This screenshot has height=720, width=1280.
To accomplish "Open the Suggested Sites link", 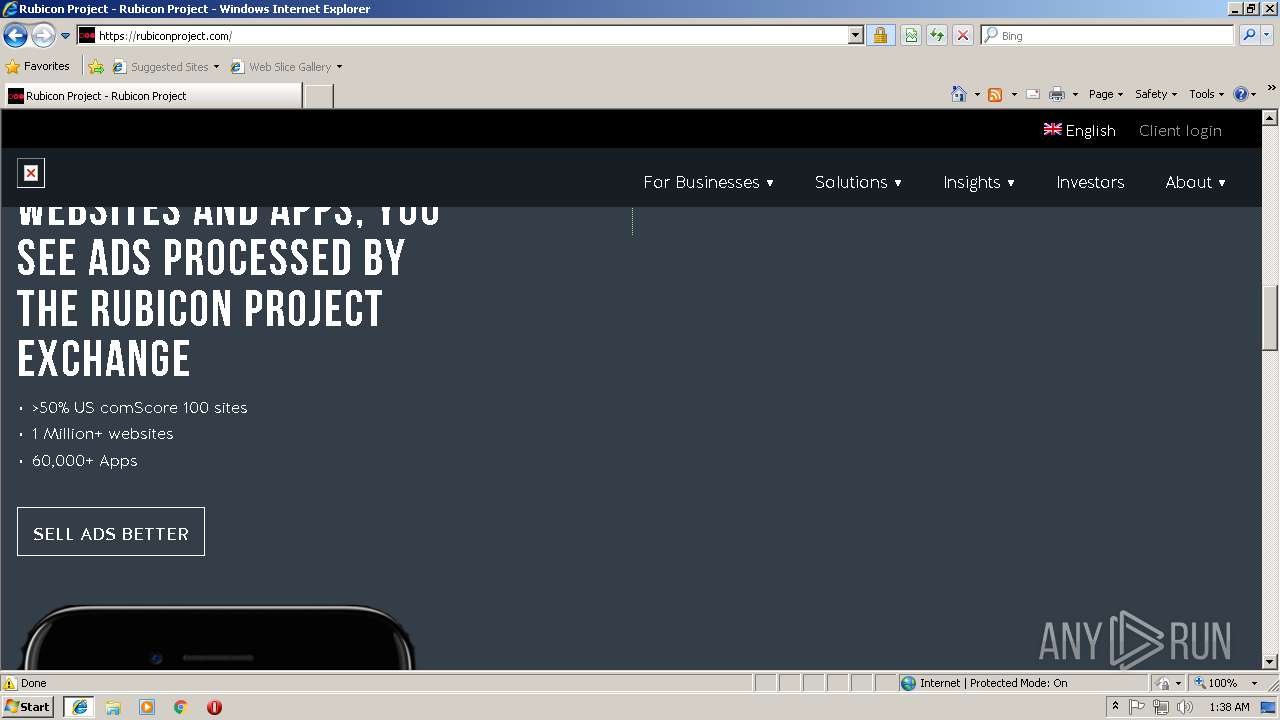I will click(x=165, y=67).
